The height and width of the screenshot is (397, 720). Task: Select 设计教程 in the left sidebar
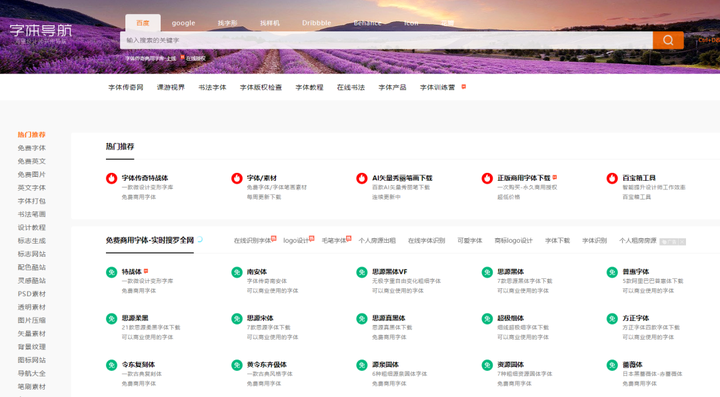click(x=32, y=228)
